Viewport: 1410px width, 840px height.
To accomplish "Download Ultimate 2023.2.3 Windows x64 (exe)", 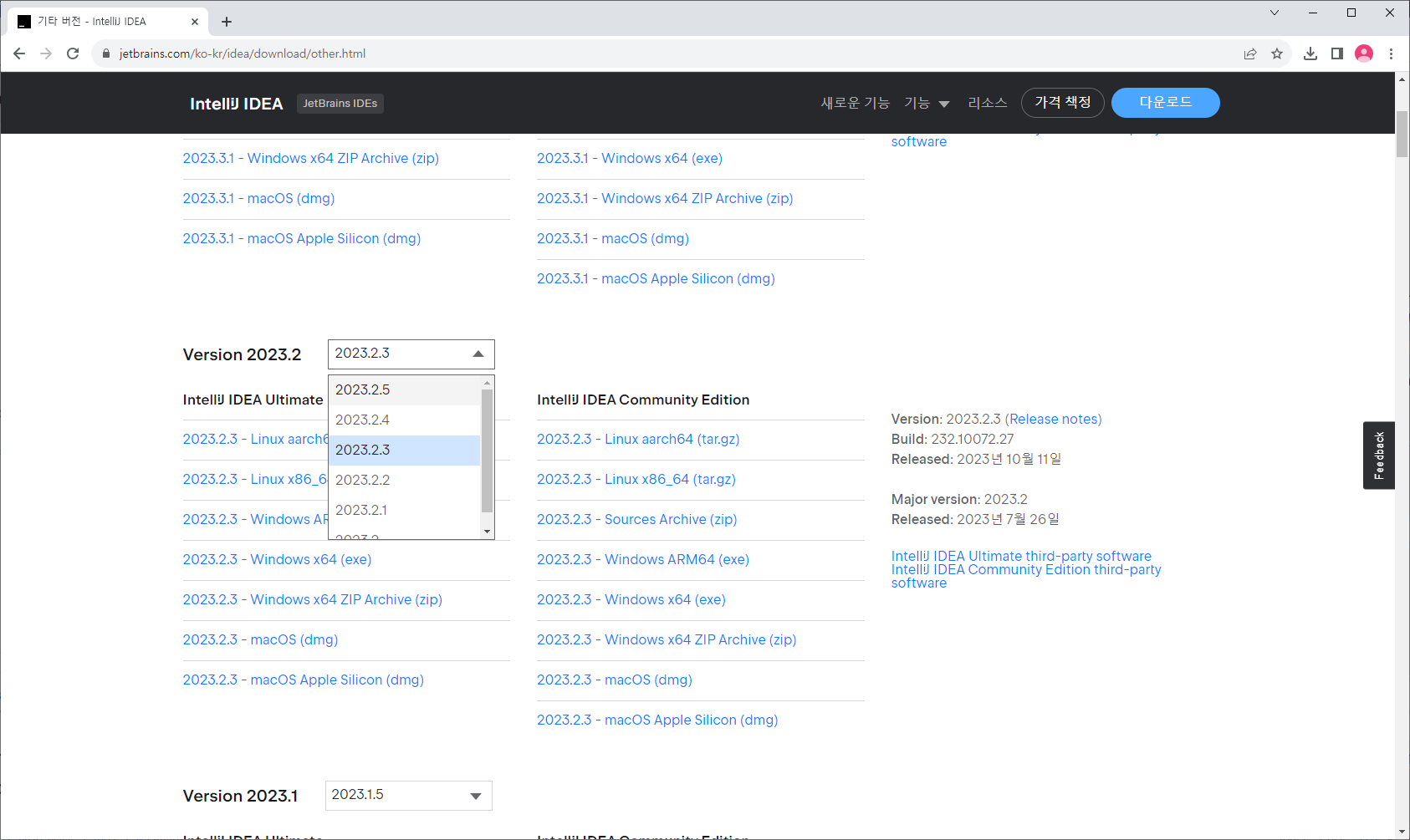I will [x=278, y=560].
